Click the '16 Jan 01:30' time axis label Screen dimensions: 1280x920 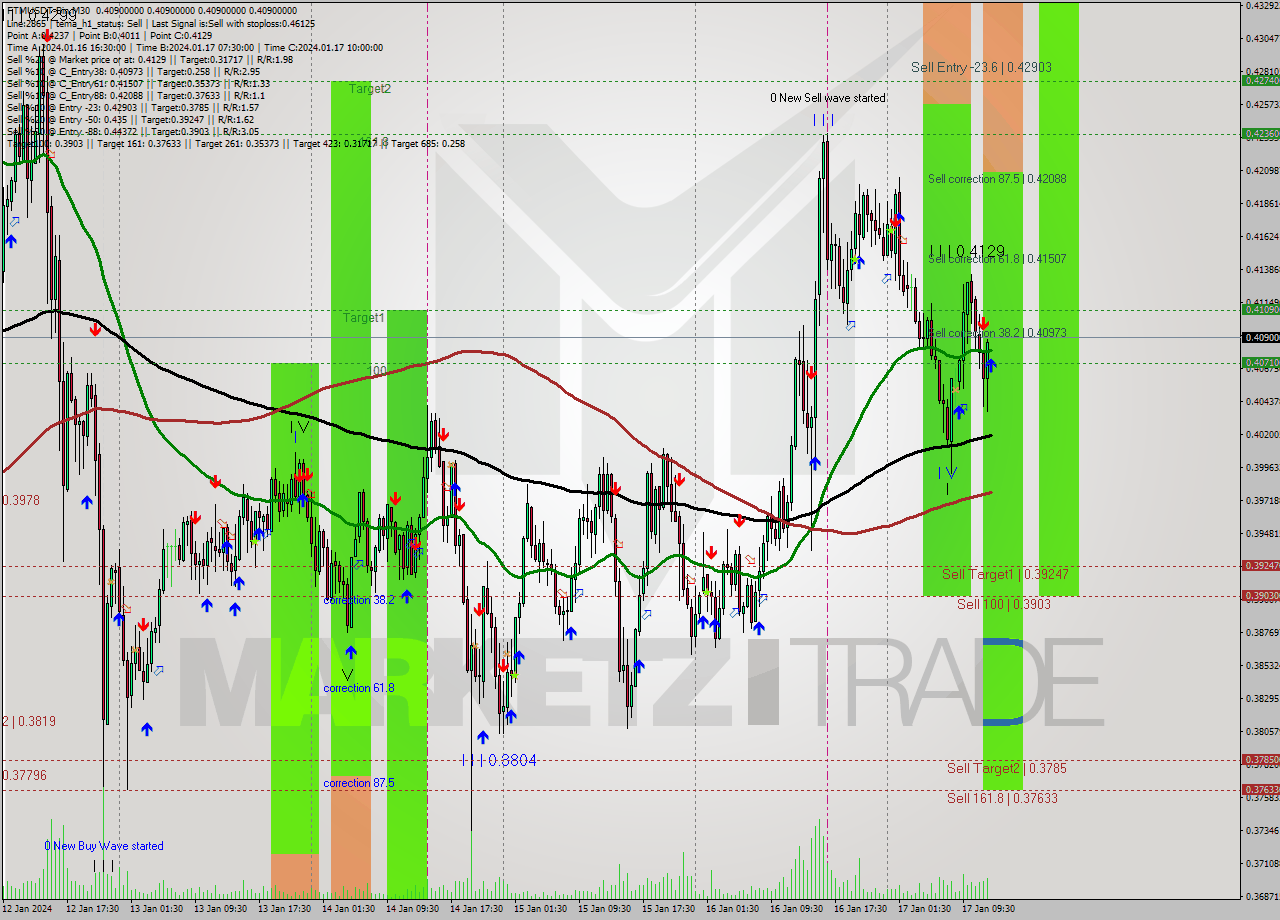pos(732,909)
